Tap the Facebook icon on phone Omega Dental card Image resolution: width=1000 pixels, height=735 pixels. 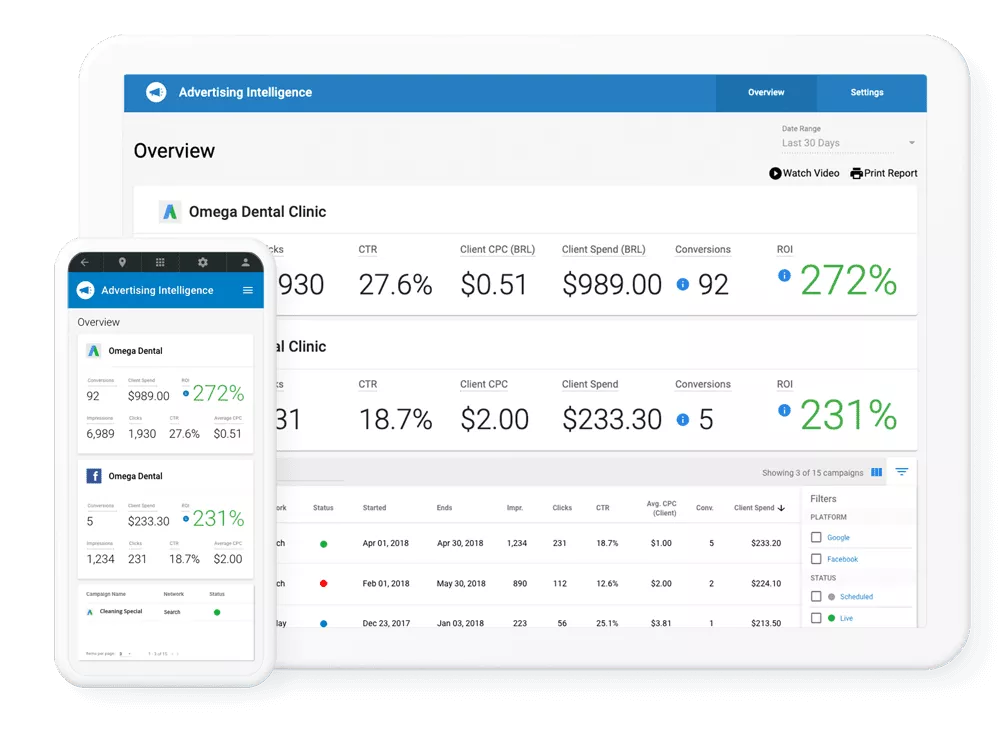(x=94, y=476)
